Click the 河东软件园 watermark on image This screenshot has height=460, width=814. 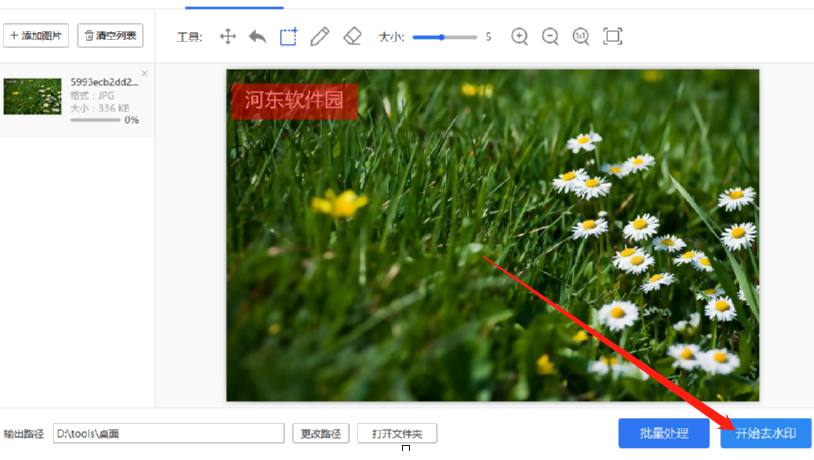[x=294, y=101]
